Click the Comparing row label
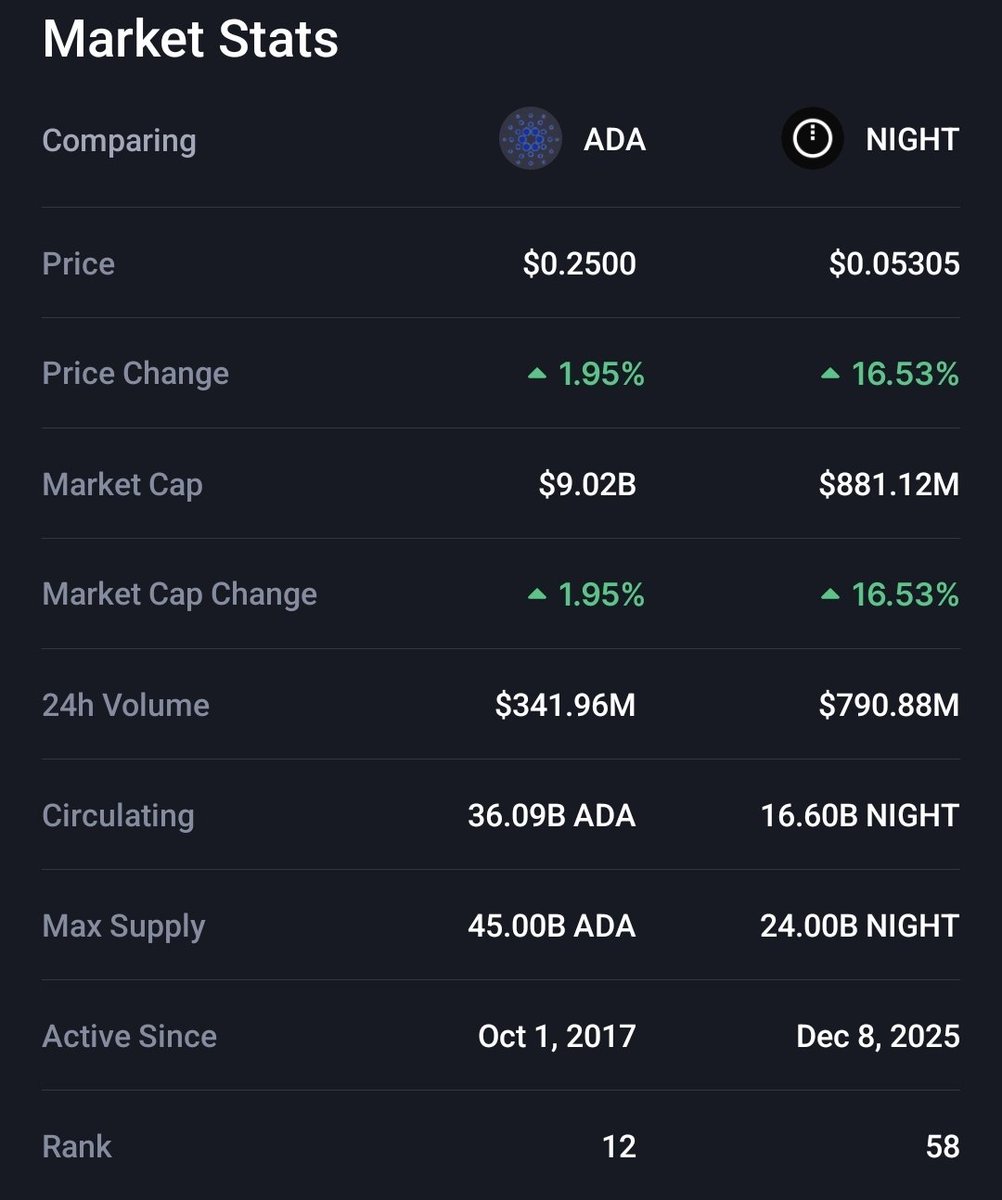This screenshot has height=1200, width=1002. [119, 141]
